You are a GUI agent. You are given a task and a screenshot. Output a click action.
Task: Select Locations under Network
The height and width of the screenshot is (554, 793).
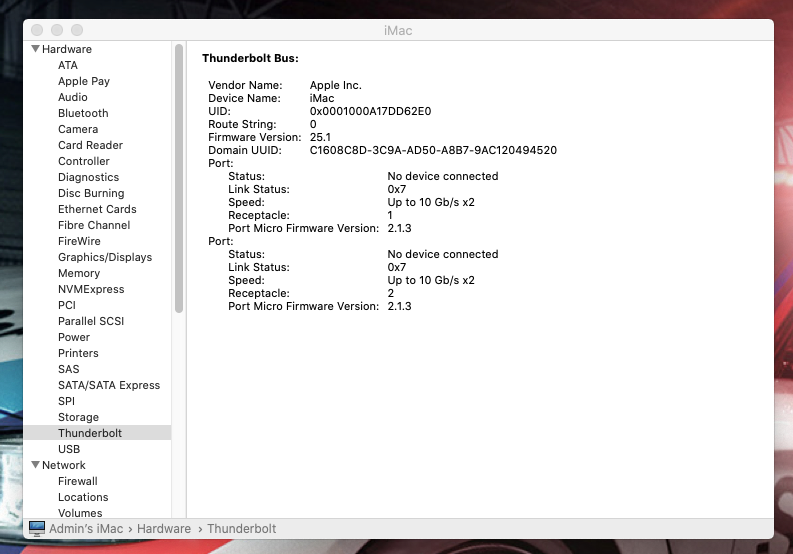click(x=83, y=497)
